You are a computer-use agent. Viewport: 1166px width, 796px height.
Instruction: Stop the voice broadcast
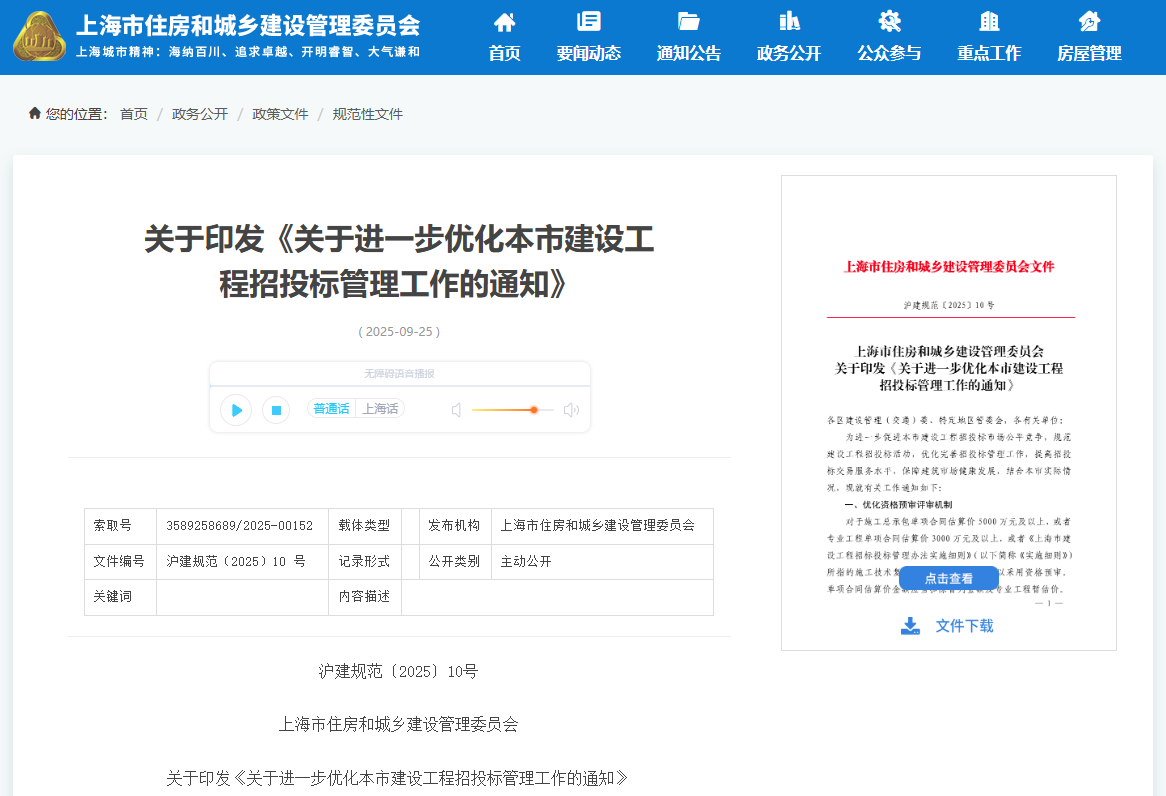[x=275, y=409]
